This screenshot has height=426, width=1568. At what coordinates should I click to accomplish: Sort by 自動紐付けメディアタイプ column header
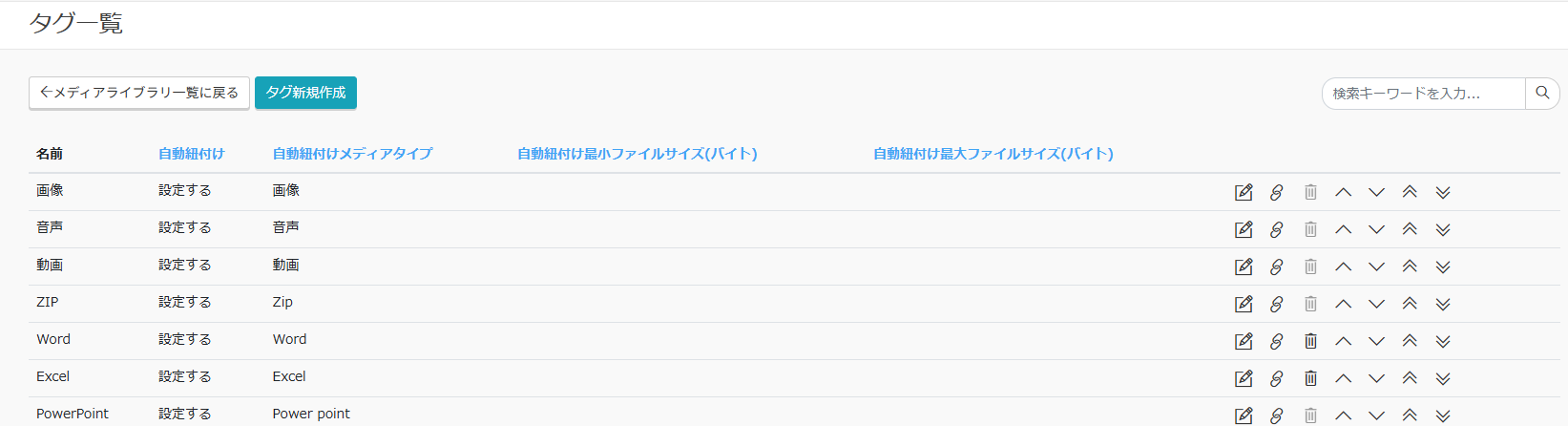(x=352, y=154)
